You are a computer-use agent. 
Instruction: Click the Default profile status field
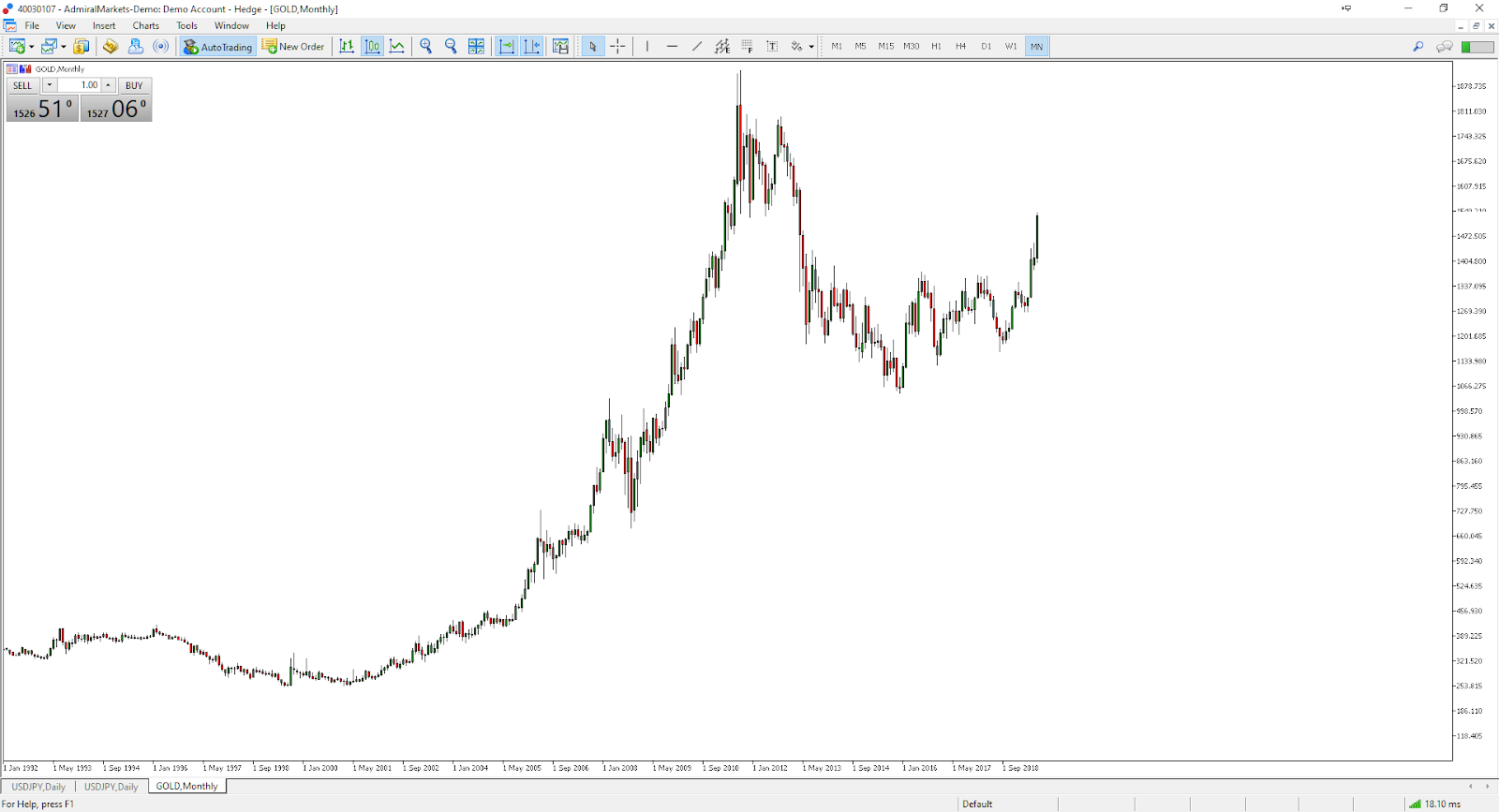pyautogui.click(x=977, y=804)
